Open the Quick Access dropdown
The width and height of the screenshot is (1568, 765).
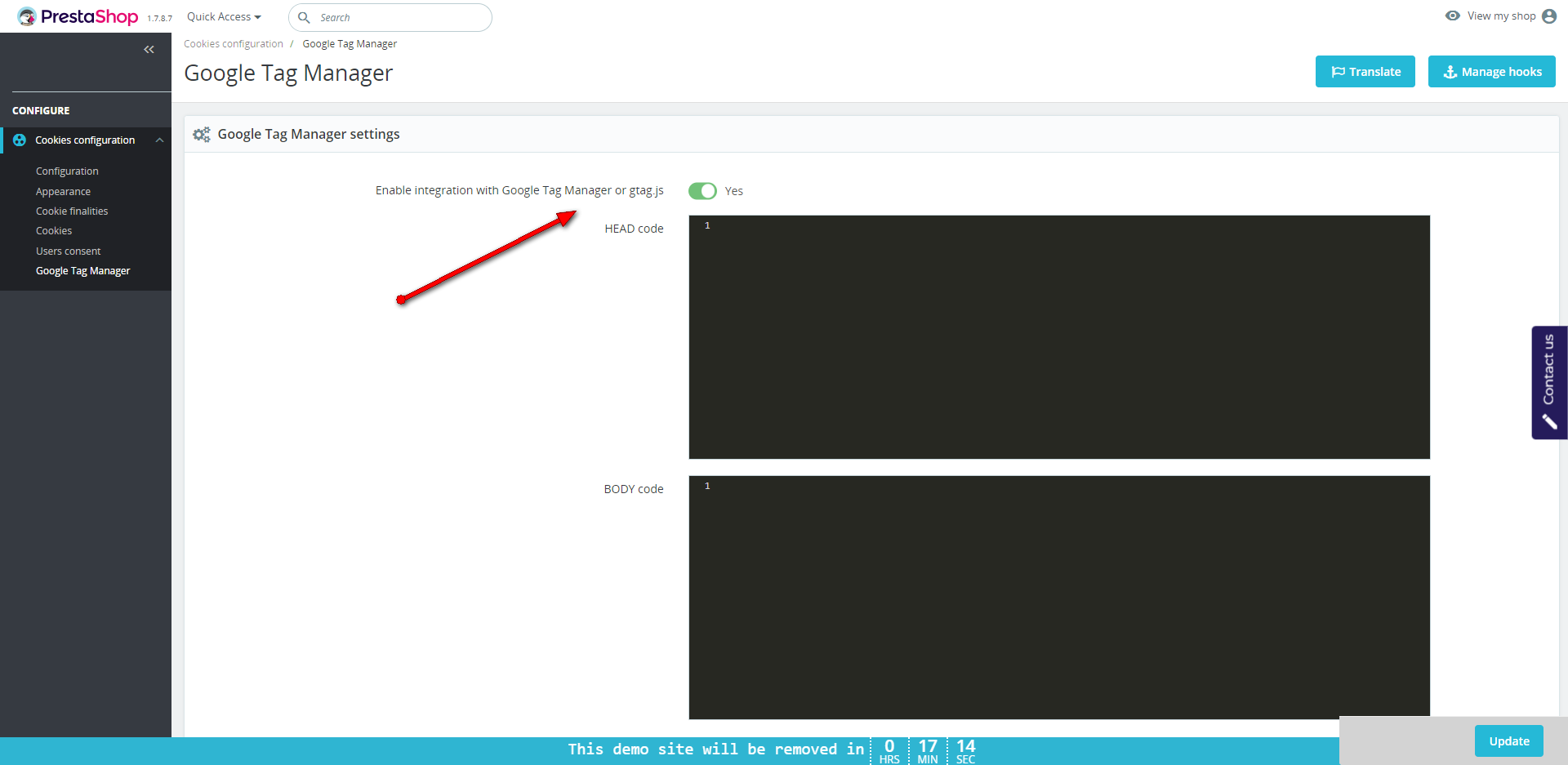tap(224, 16)
